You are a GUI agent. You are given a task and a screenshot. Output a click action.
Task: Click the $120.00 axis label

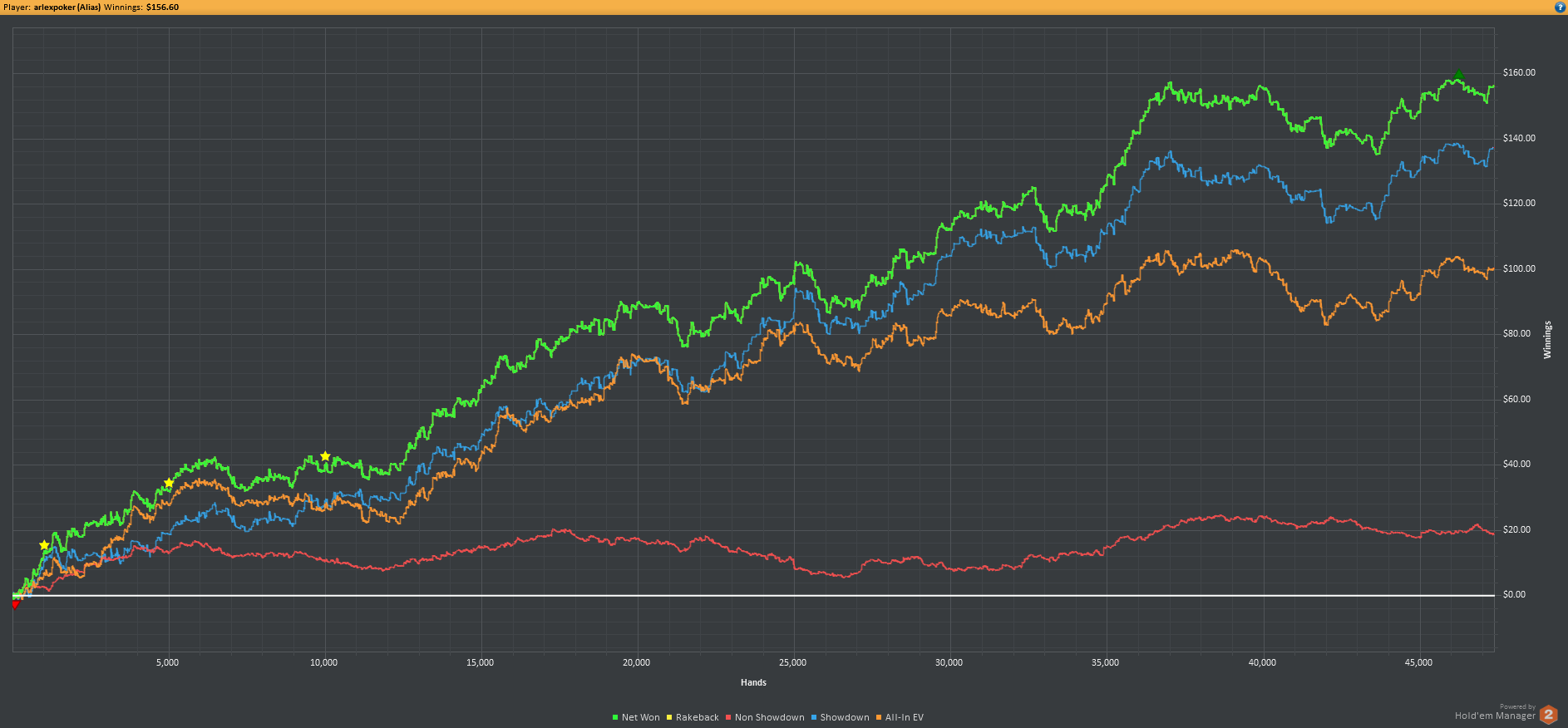(x=1519, y=203)
